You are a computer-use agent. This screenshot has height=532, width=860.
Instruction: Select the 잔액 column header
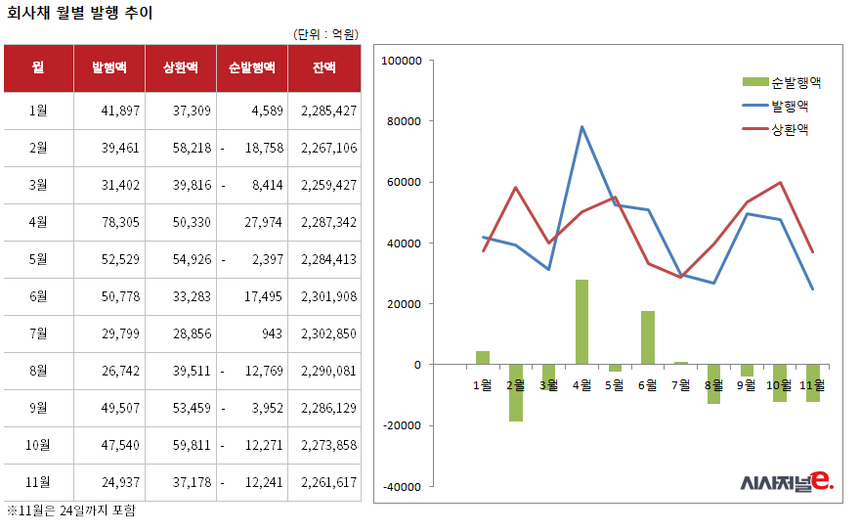tap(323, 68)
